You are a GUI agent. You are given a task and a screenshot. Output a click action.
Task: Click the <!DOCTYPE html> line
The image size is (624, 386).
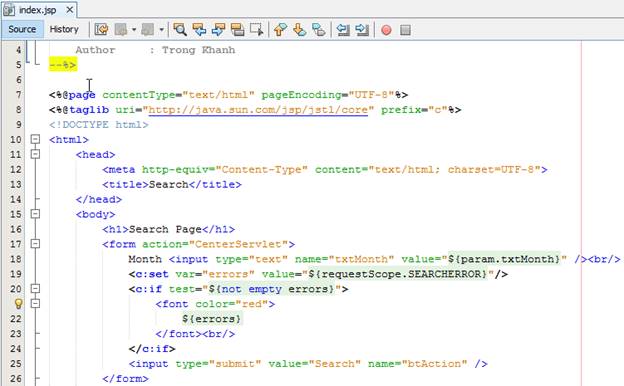coord(99,125)
